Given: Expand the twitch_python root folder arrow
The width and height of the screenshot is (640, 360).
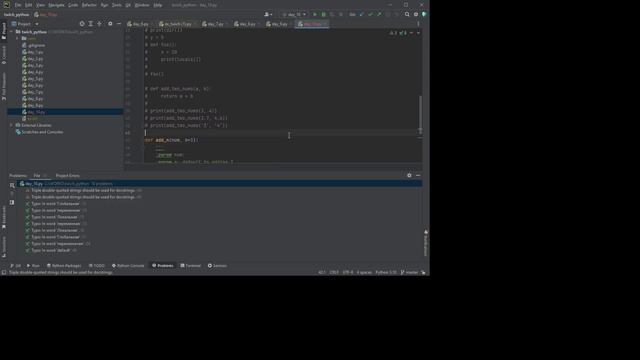Looking at the screenshot, I should (12, 32).
